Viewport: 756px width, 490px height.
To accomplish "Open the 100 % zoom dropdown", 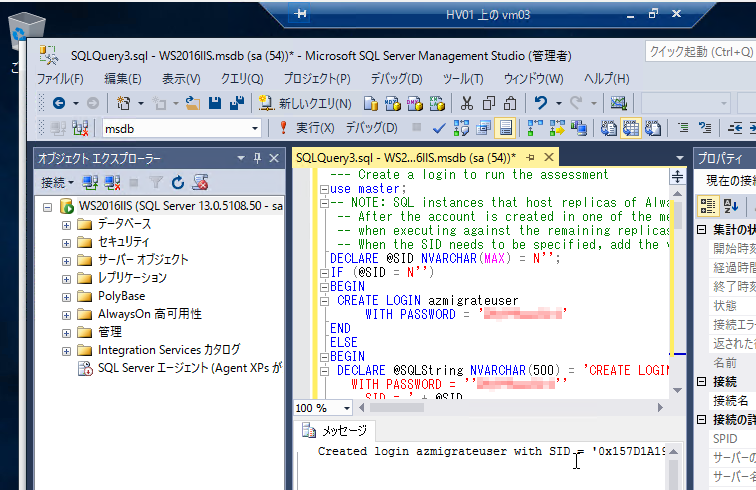I will (x=347, y=408).
